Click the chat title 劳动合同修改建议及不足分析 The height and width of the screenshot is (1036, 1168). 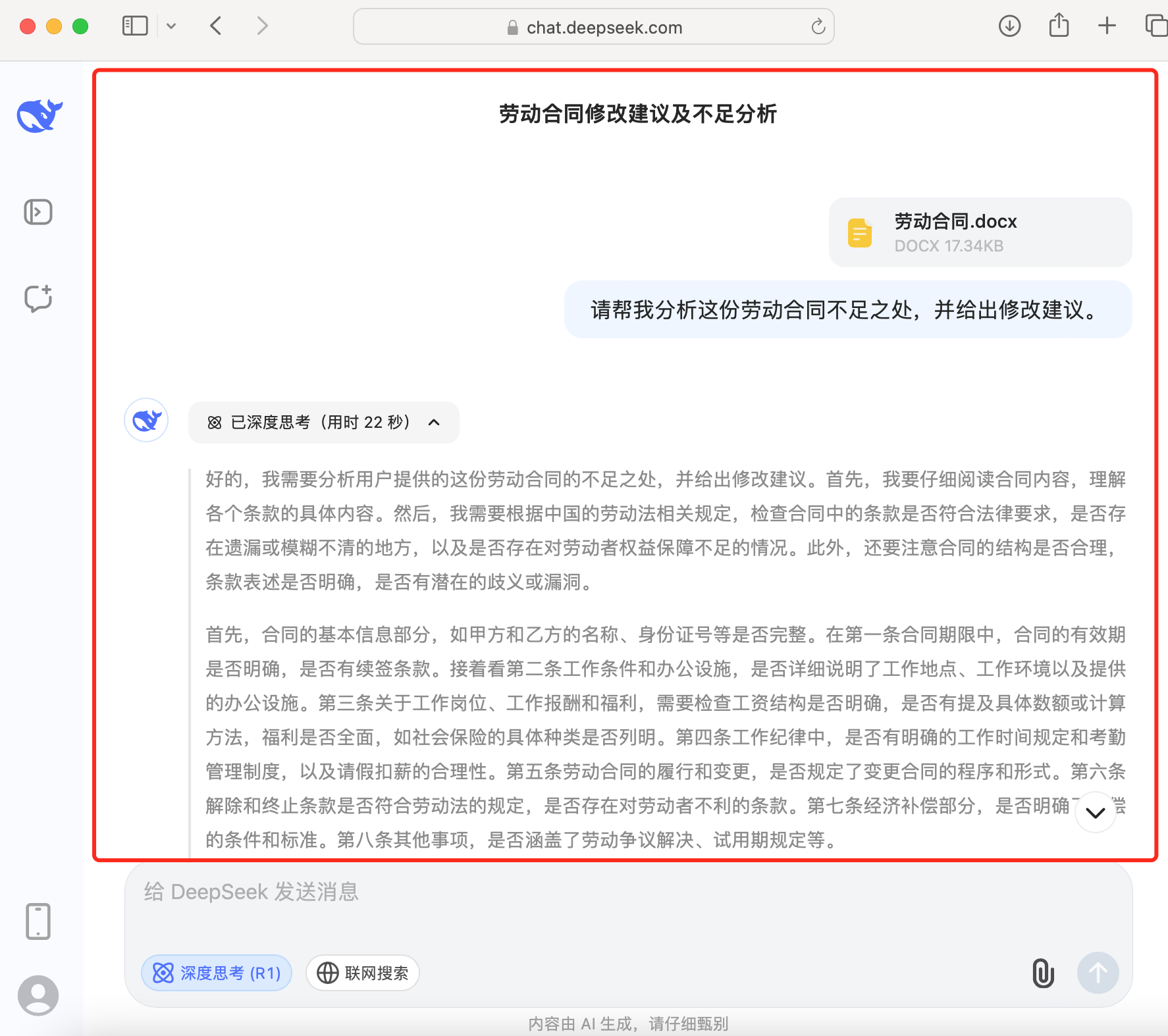637,114
